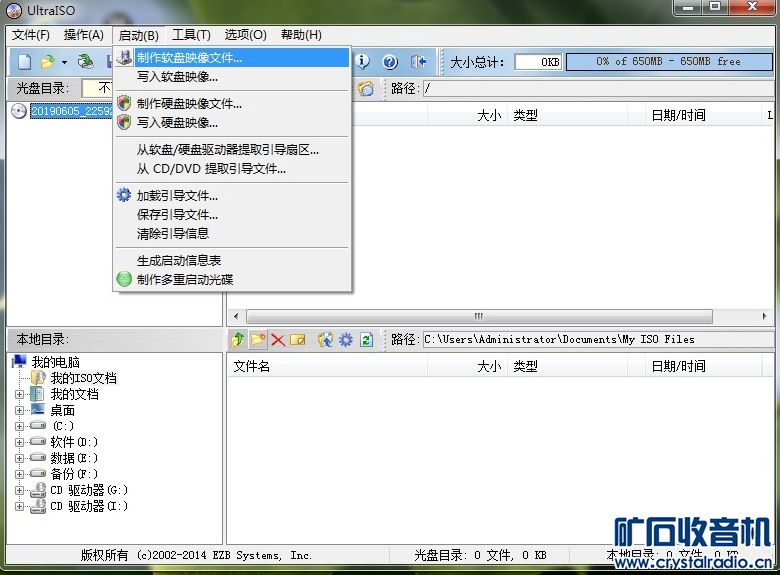Click the horizontal scrollbar thumb in image pane

click(x=479, y=316)
